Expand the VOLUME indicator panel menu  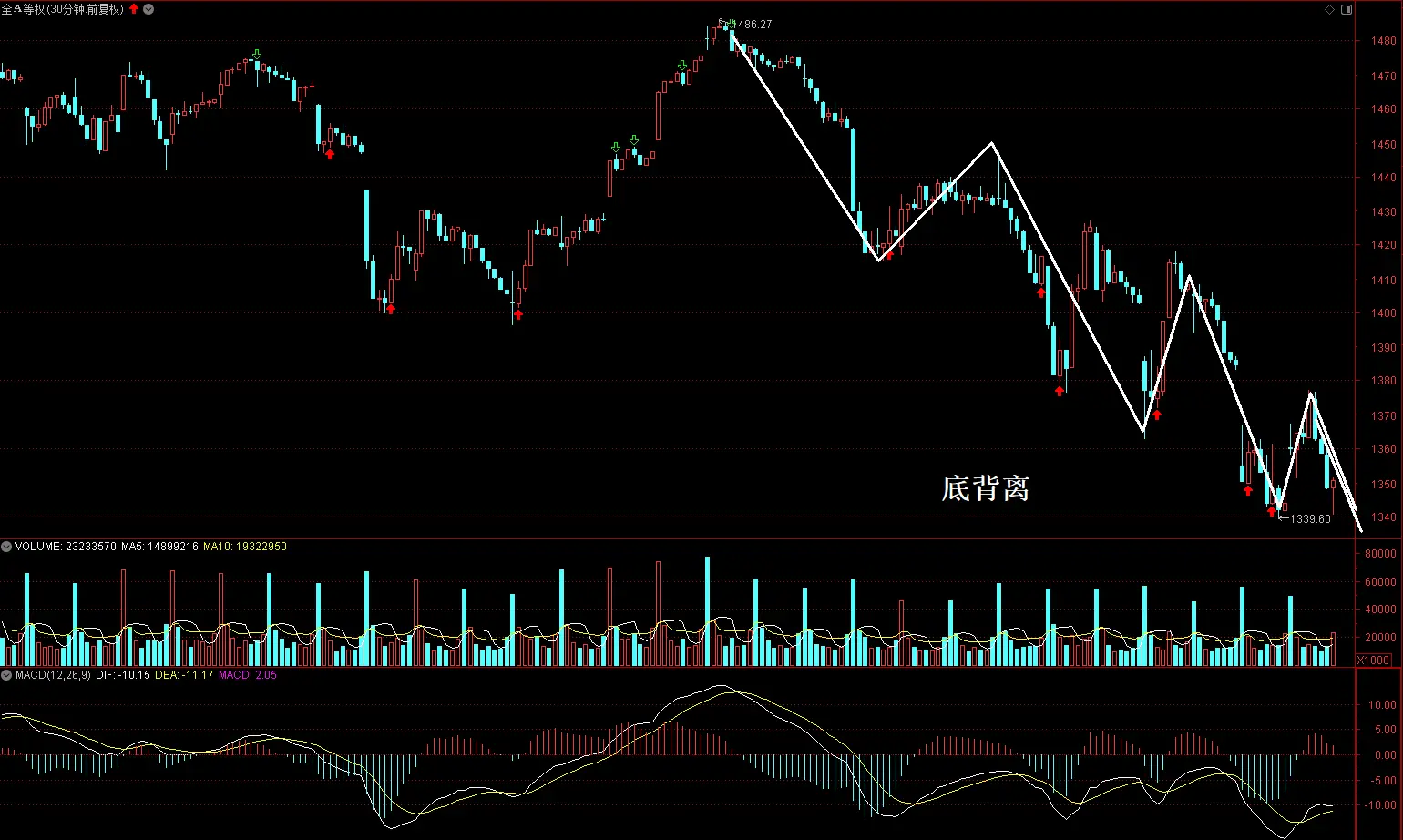click(6, 547)
